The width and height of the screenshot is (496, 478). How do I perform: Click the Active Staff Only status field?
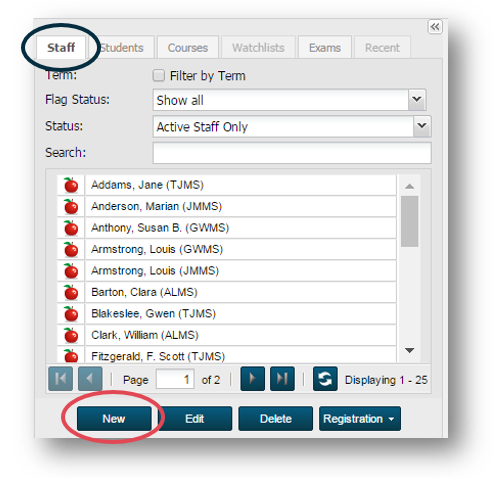pos(283,126)
